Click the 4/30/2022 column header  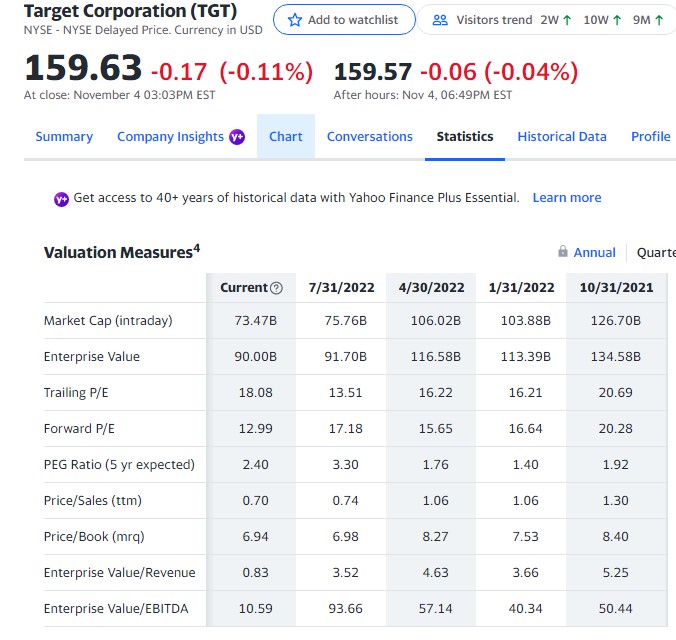(432, 288)
